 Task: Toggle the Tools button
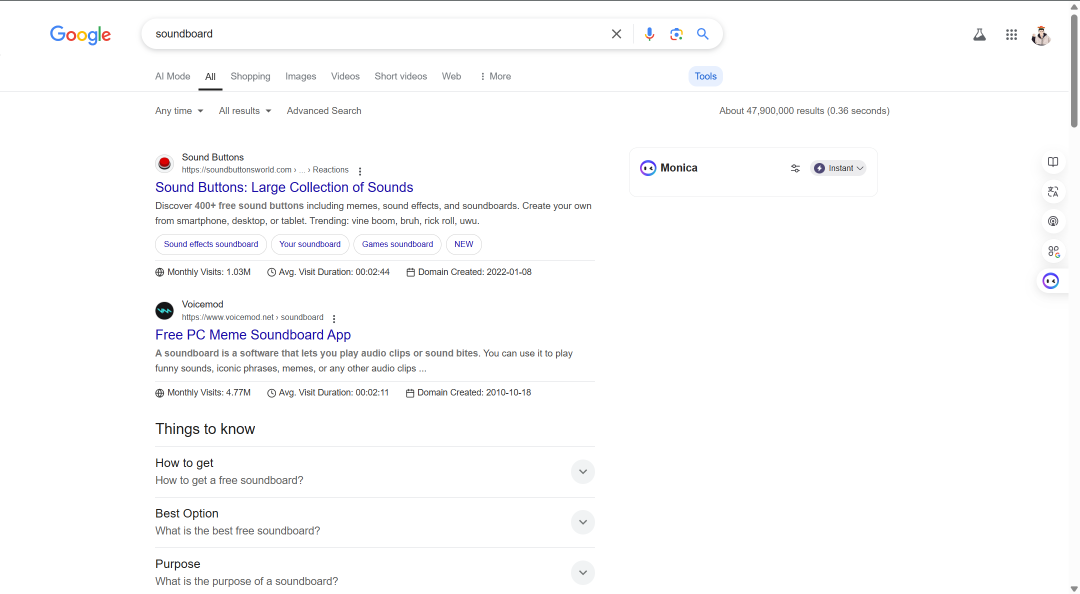[705, 76]
